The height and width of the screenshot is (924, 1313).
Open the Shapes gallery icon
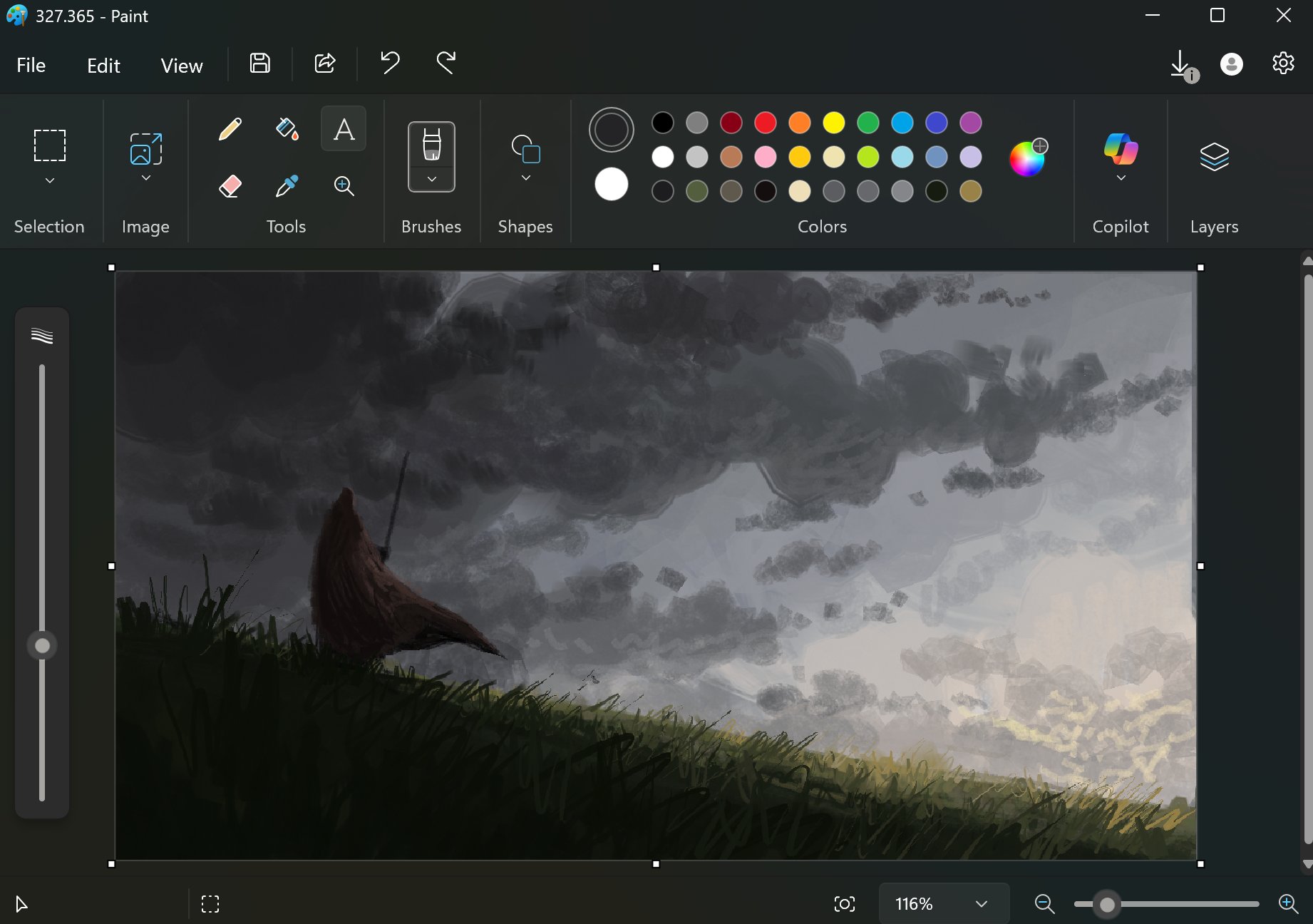tap(526, 149)
